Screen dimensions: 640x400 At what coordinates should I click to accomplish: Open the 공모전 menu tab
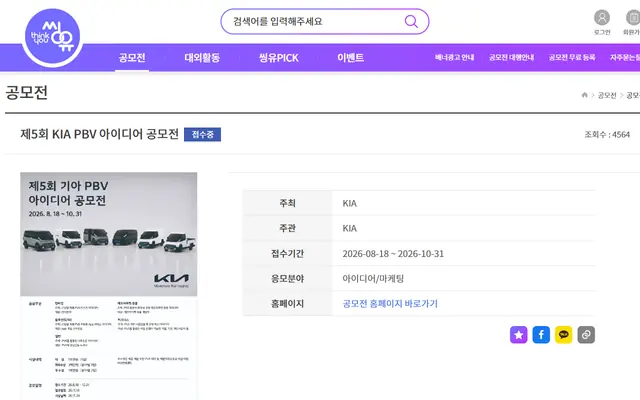tap(132, 58)
